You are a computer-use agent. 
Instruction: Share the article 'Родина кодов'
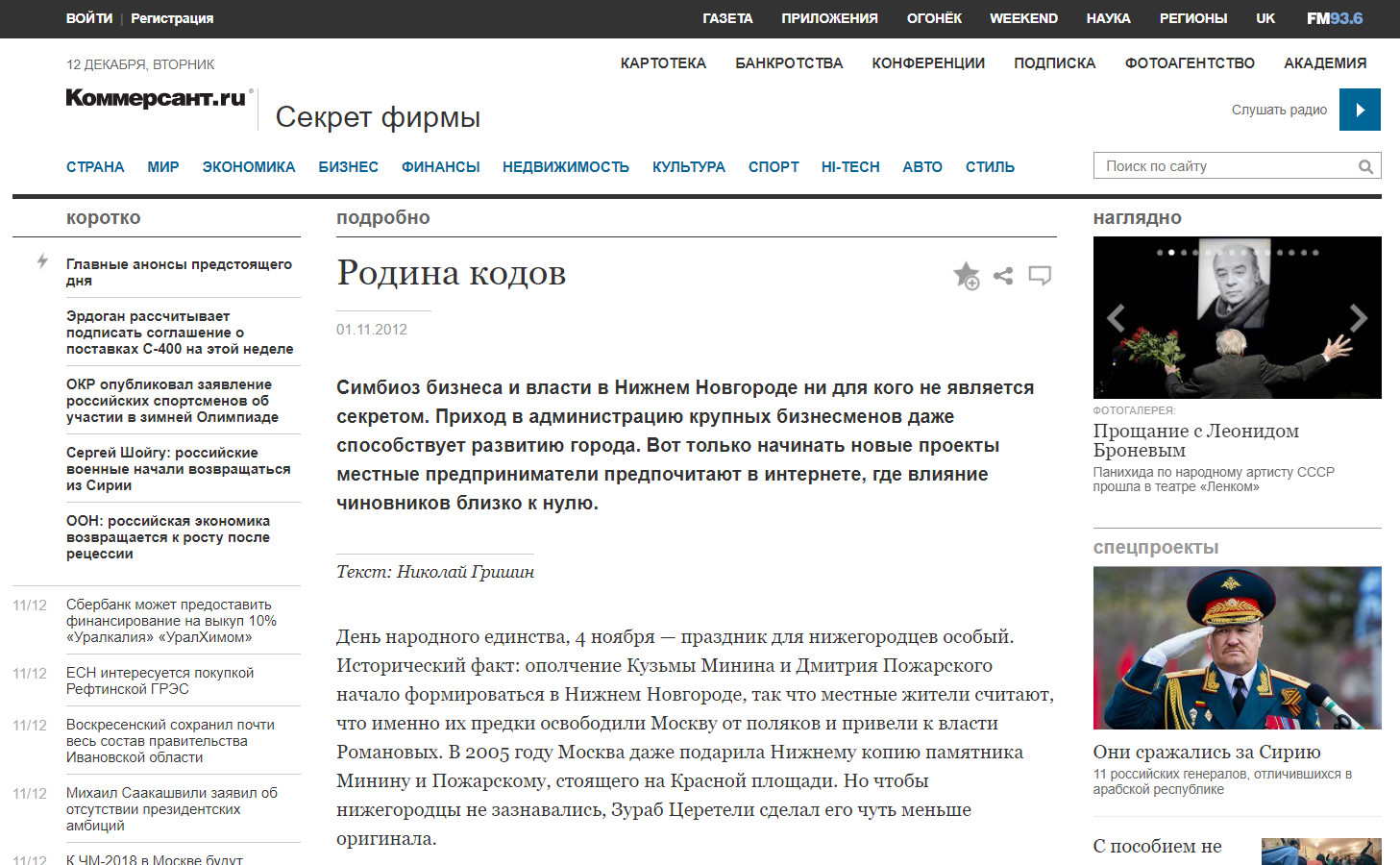pos(1003,276)
